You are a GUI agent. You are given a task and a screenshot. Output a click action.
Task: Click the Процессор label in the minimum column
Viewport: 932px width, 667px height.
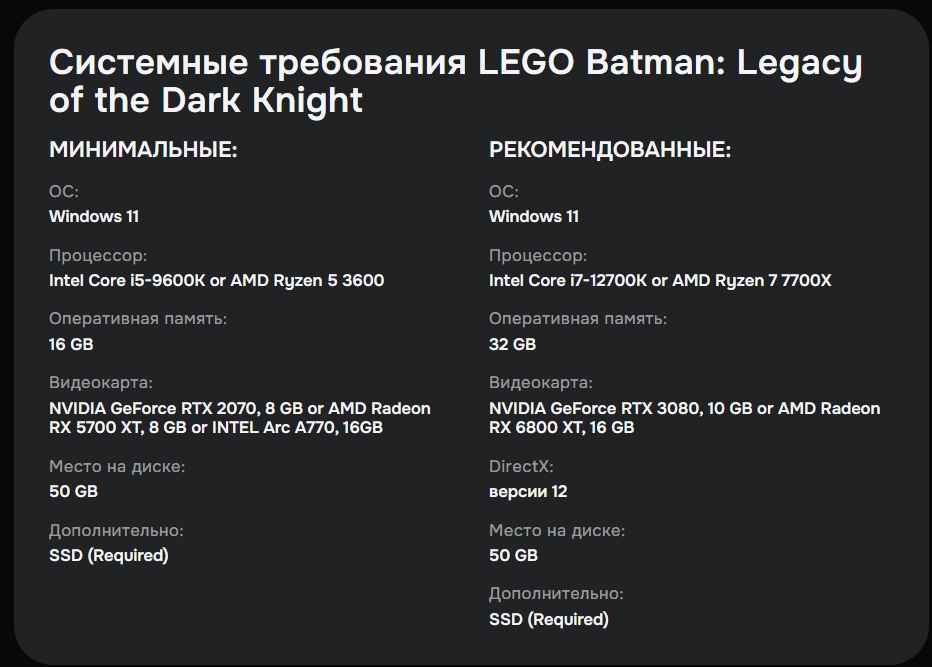coord(98,255)
